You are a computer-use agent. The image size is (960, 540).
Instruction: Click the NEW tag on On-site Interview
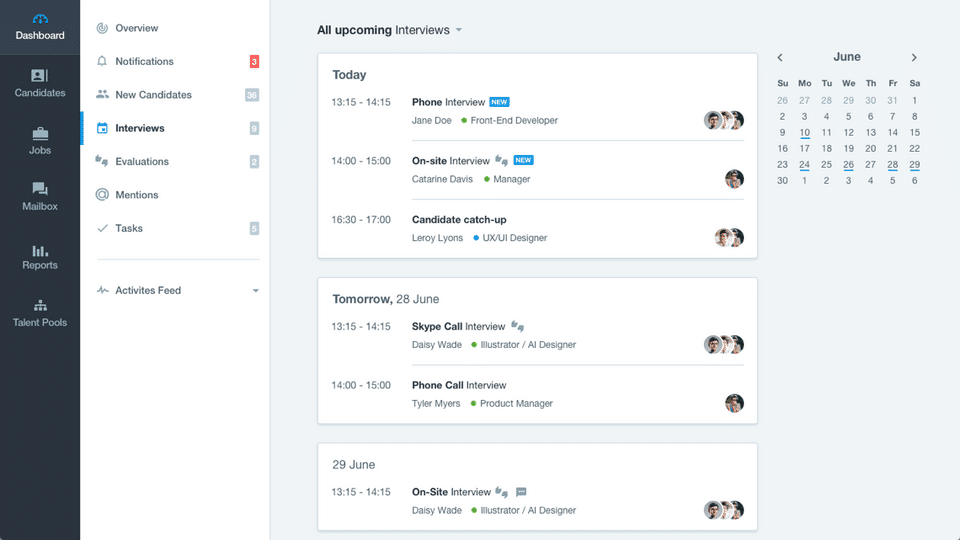(x=523, y=160)
